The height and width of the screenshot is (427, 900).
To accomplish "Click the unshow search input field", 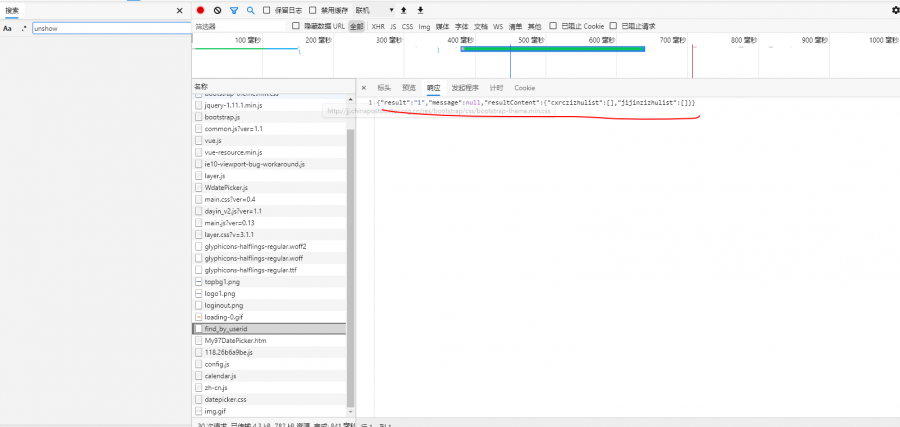I will click(110, 29).
